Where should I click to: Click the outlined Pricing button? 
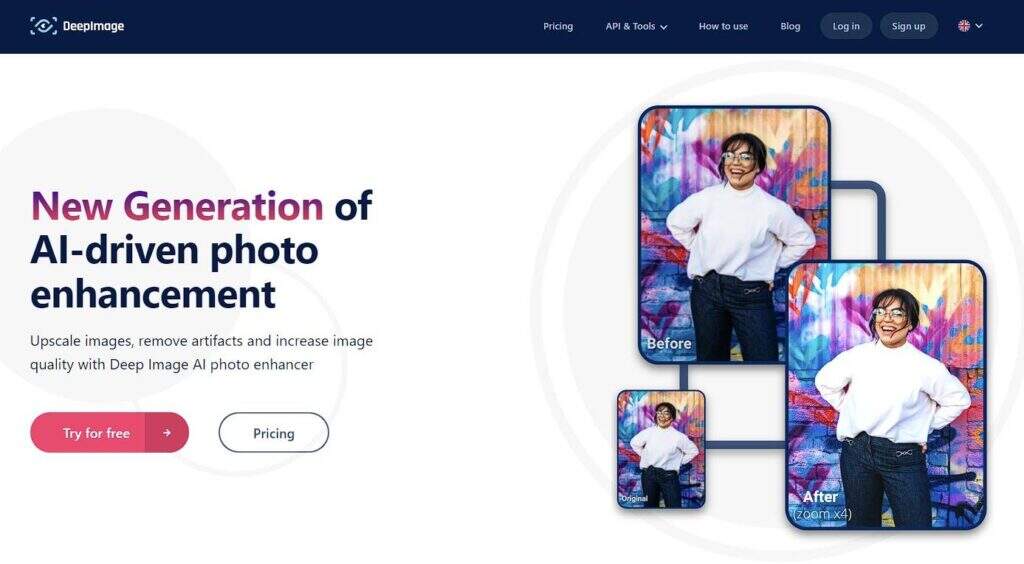click(274, 432)
